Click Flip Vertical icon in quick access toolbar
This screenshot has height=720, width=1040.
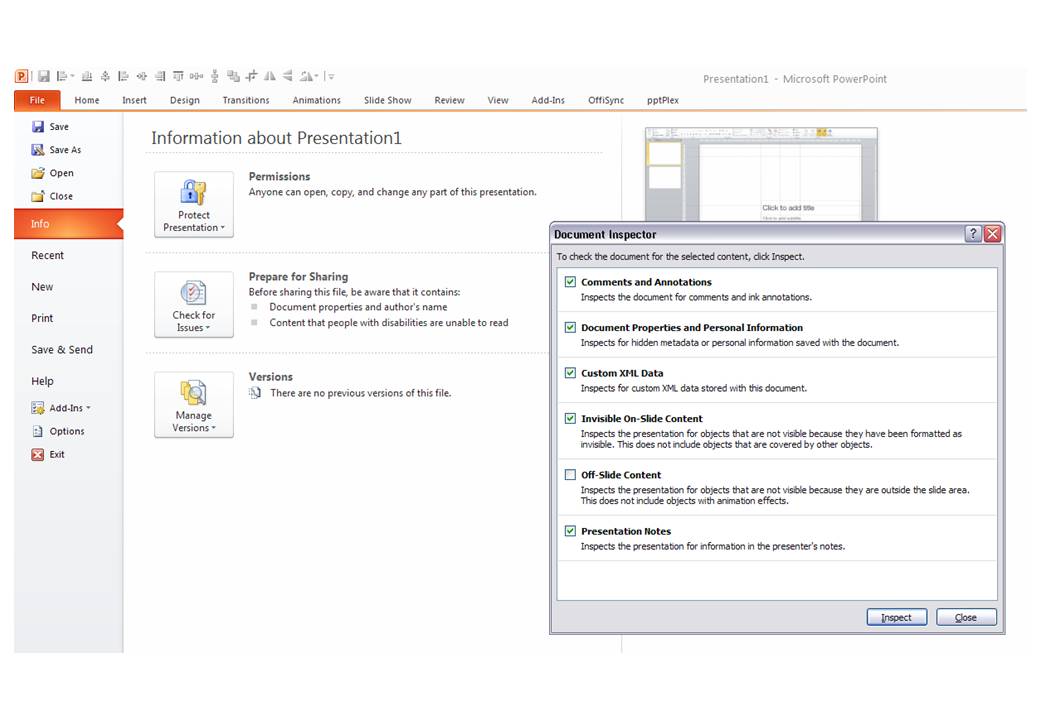click(x=287, y=76)
